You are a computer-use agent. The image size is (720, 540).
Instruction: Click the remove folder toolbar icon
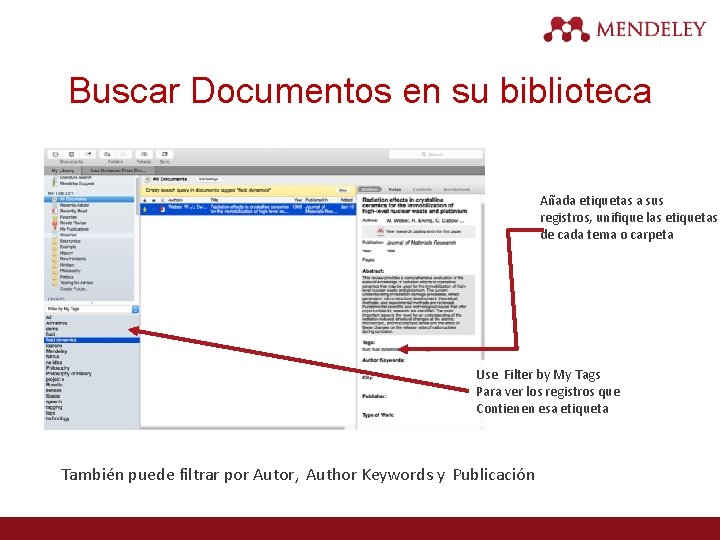124,154
